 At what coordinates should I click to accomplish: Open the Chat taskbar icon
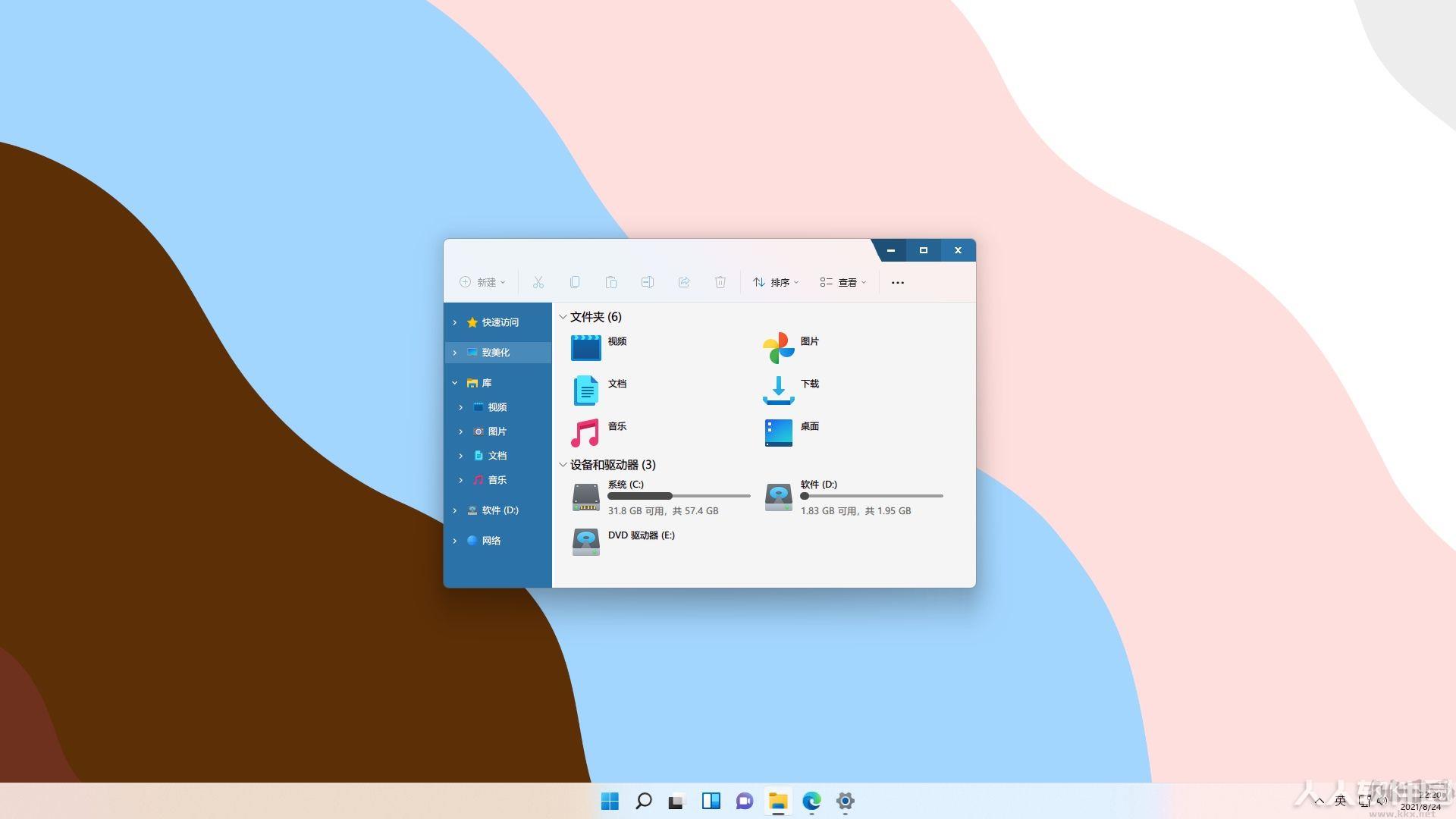point(744,801)
